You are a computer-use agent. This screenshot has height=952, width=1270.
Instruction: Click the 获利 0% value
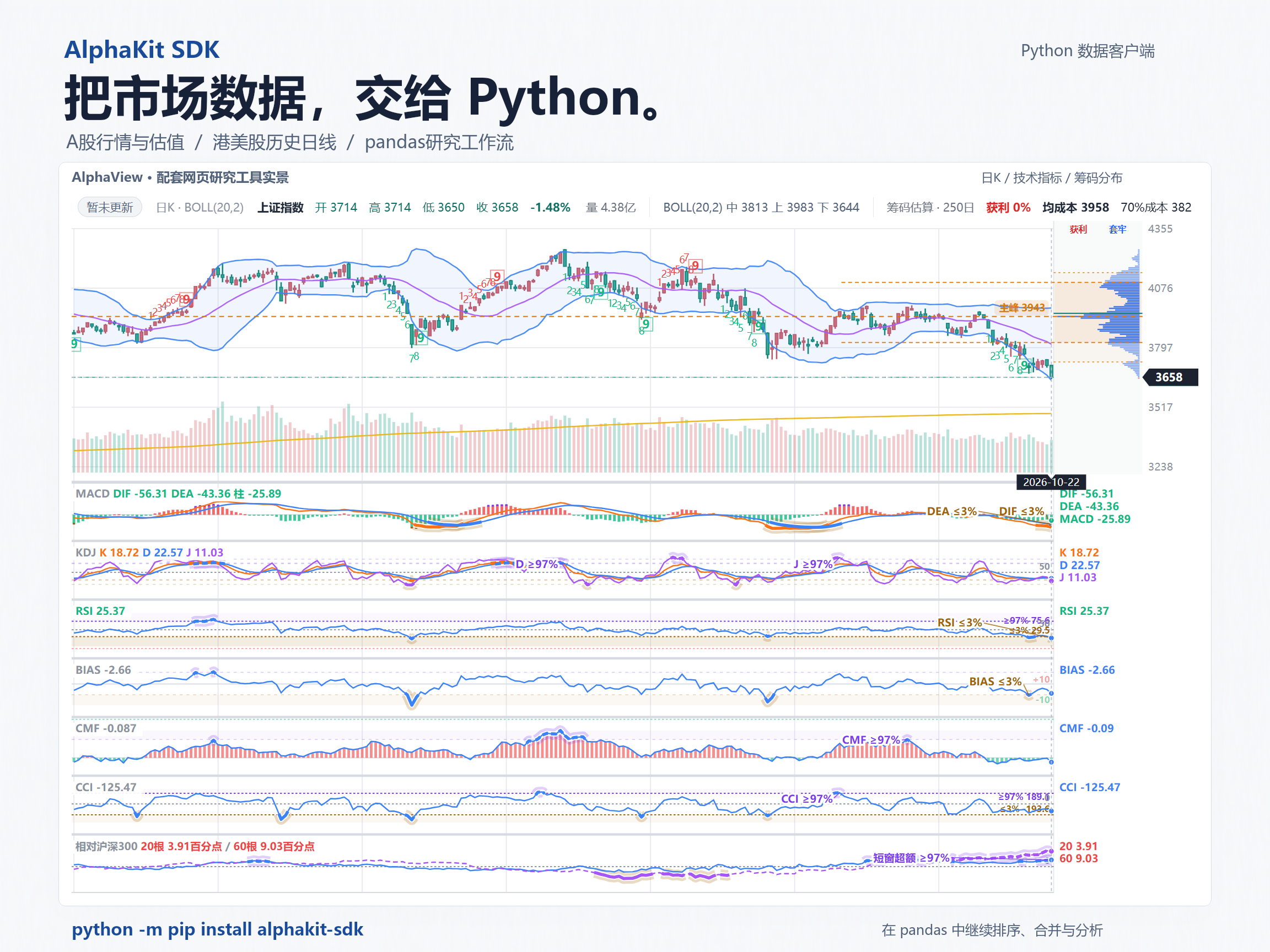click(1008, 207)
